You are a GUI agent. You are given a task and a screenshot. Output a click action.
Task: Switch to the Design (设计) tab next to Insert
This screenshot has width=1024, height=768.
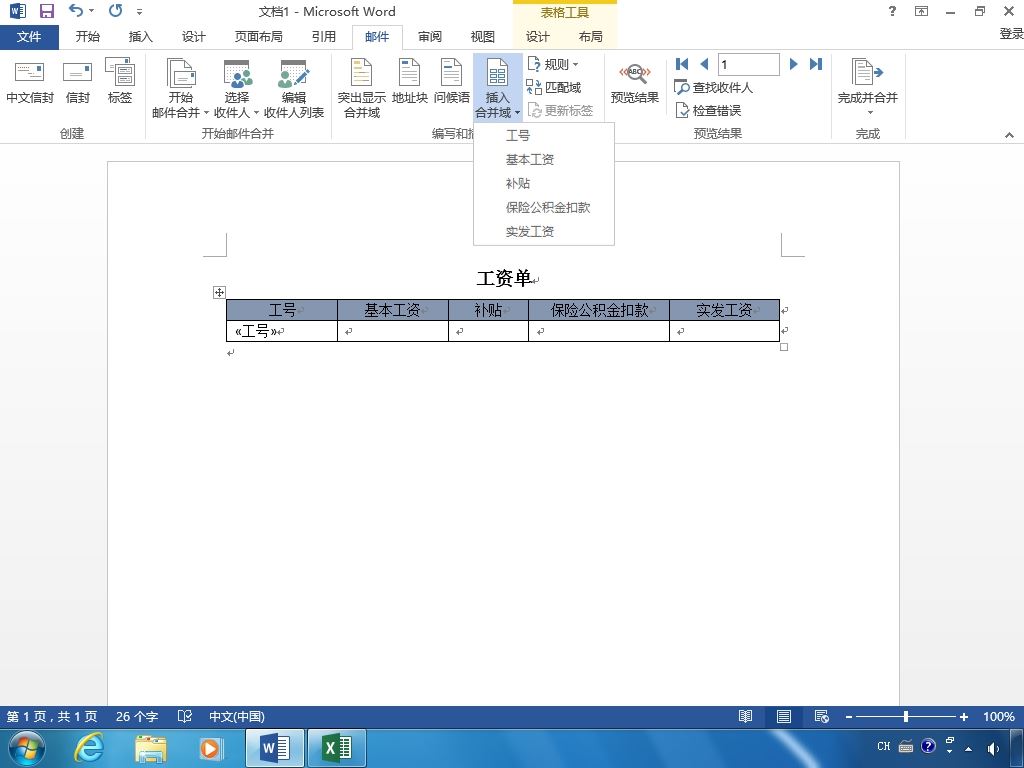pos(193,37)
